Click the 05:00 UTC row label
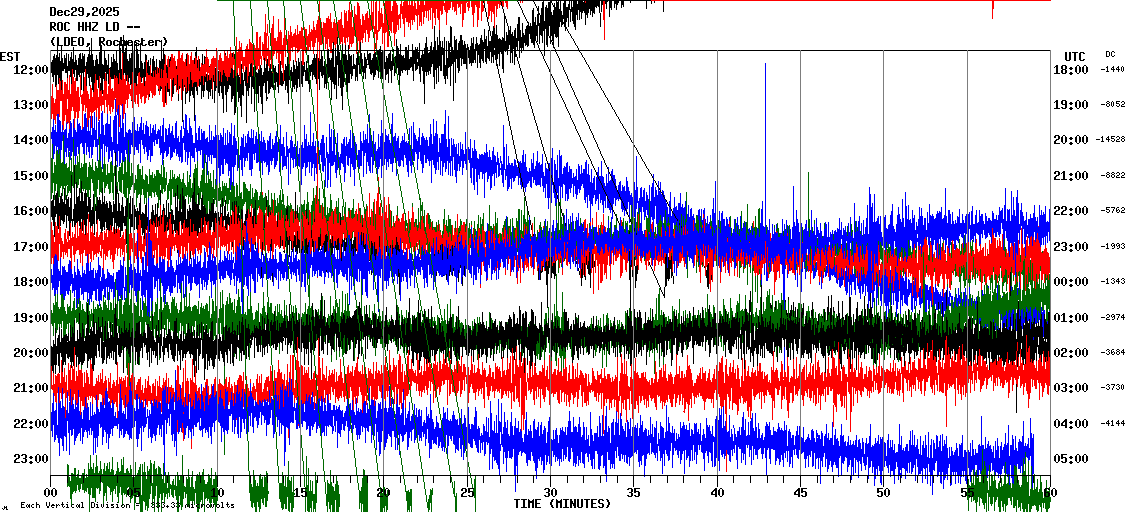1130x519 pixels. (1070, 459)
